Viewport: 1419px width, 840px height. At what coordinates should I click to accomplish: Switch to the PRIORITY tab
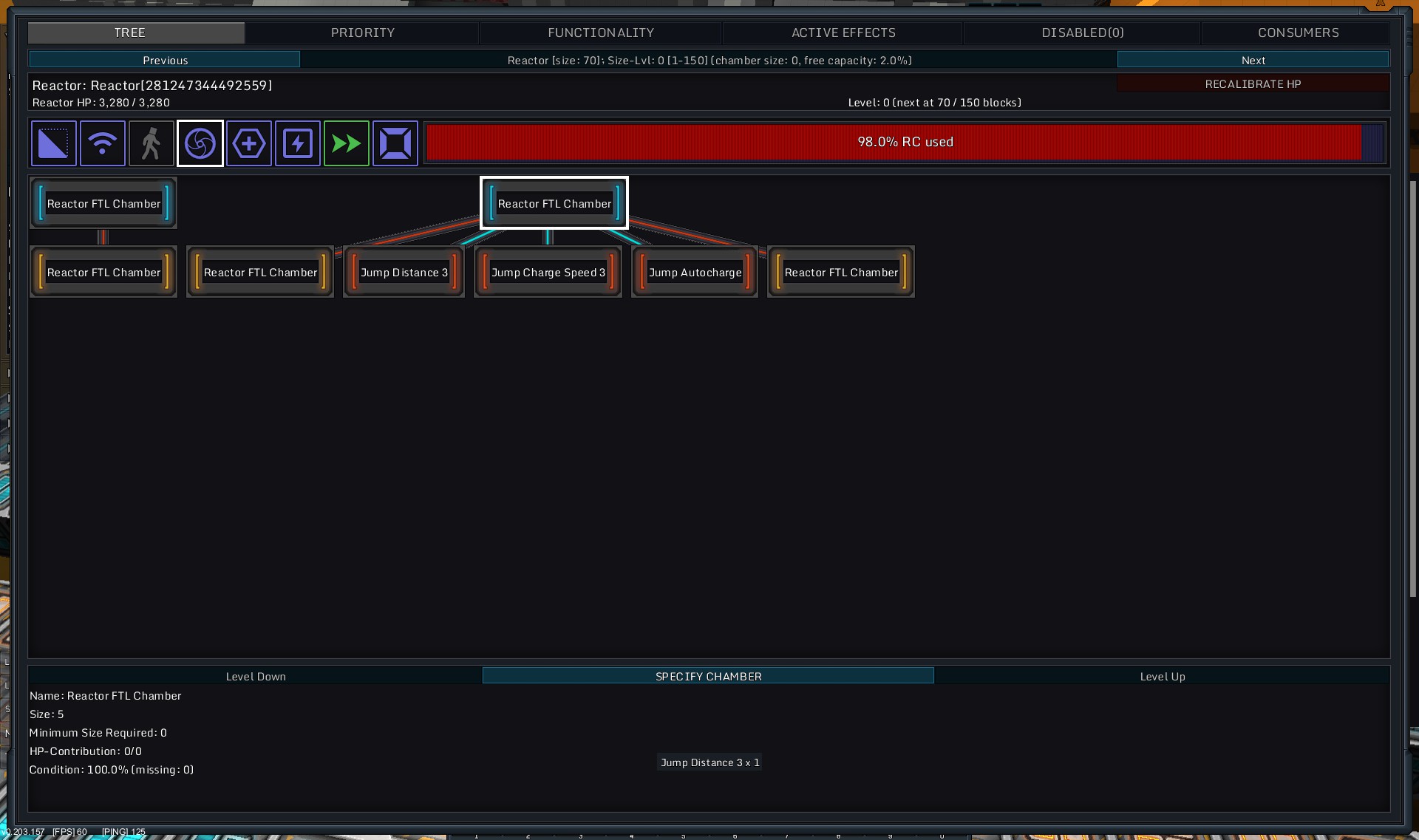pos(362,33)
